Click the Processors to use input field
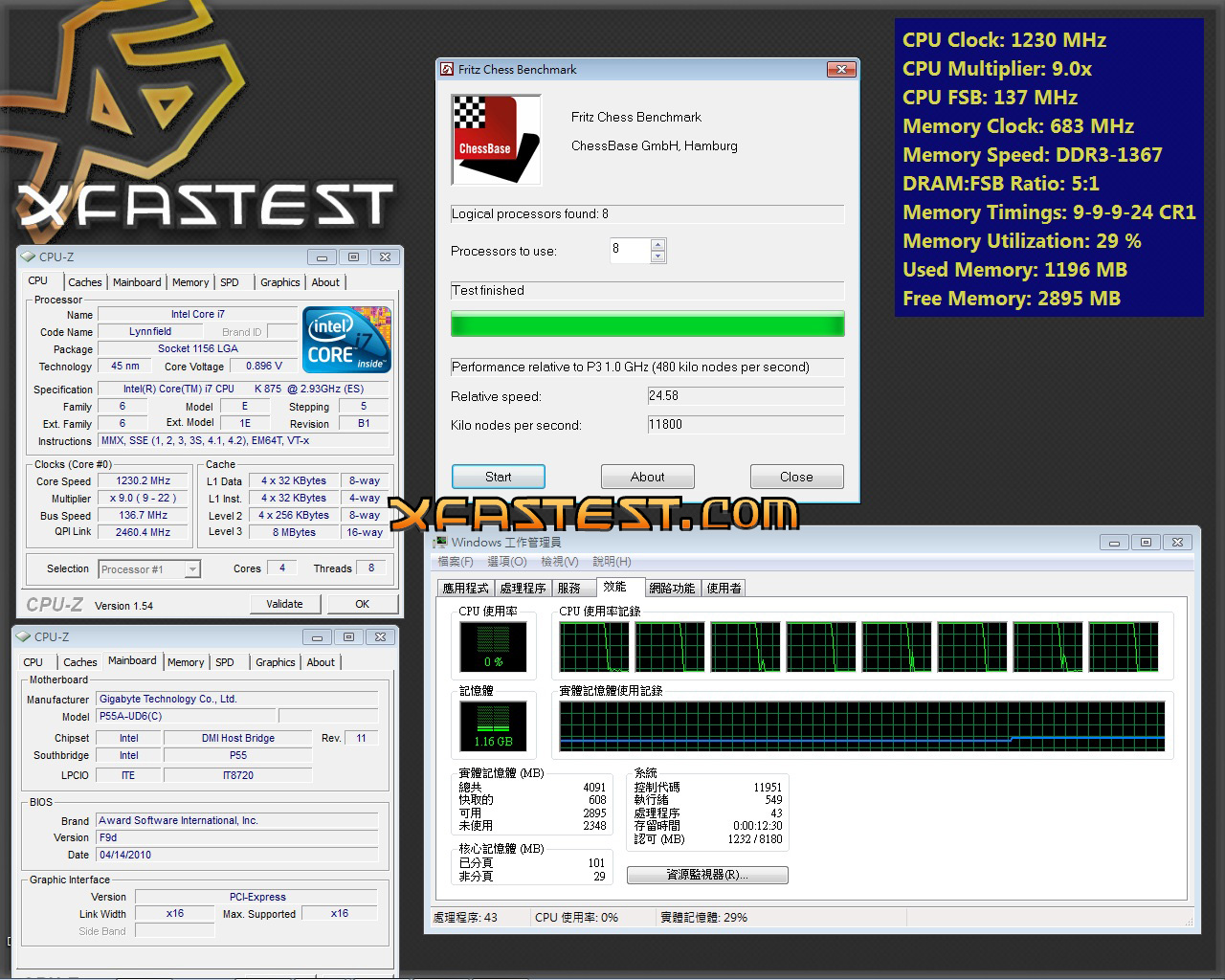 629,251
